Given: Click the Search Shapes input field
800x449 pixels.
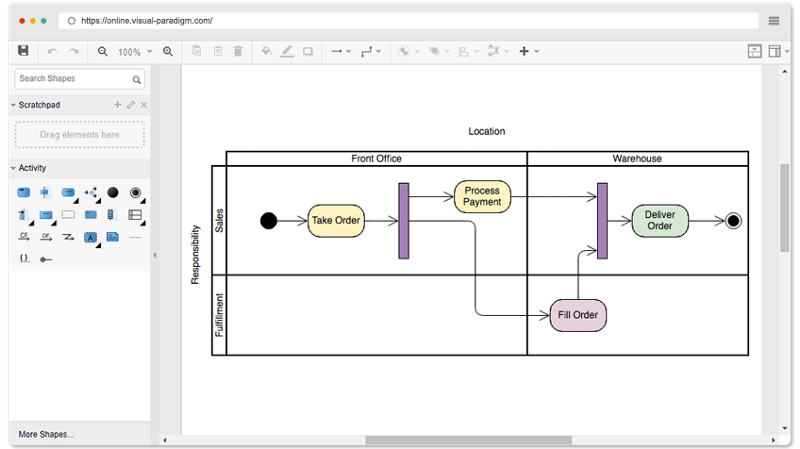Looking at the screenshot, I should point(72,79).
